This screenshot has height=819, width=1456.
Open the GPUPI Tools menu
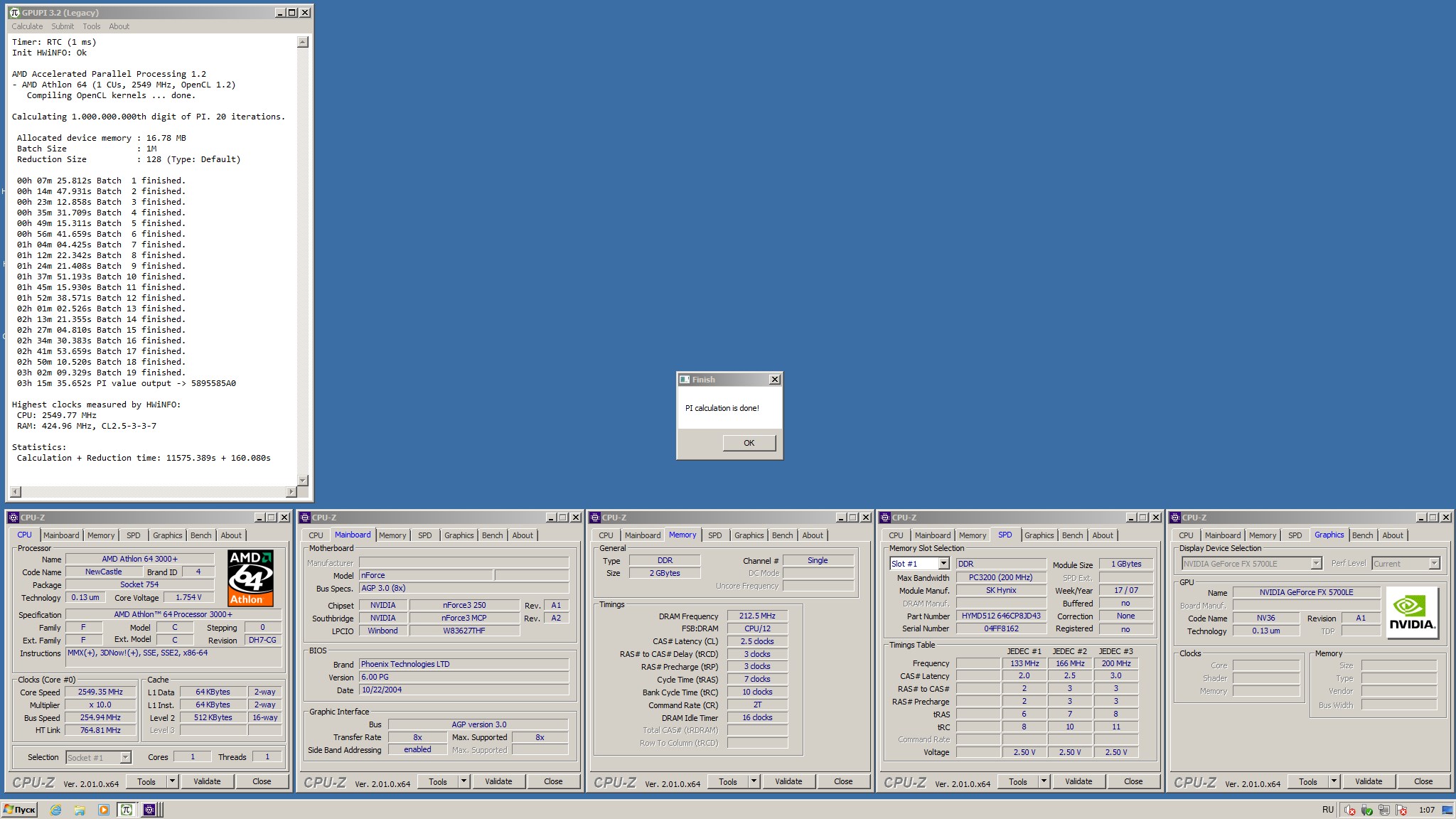(92, 26)
